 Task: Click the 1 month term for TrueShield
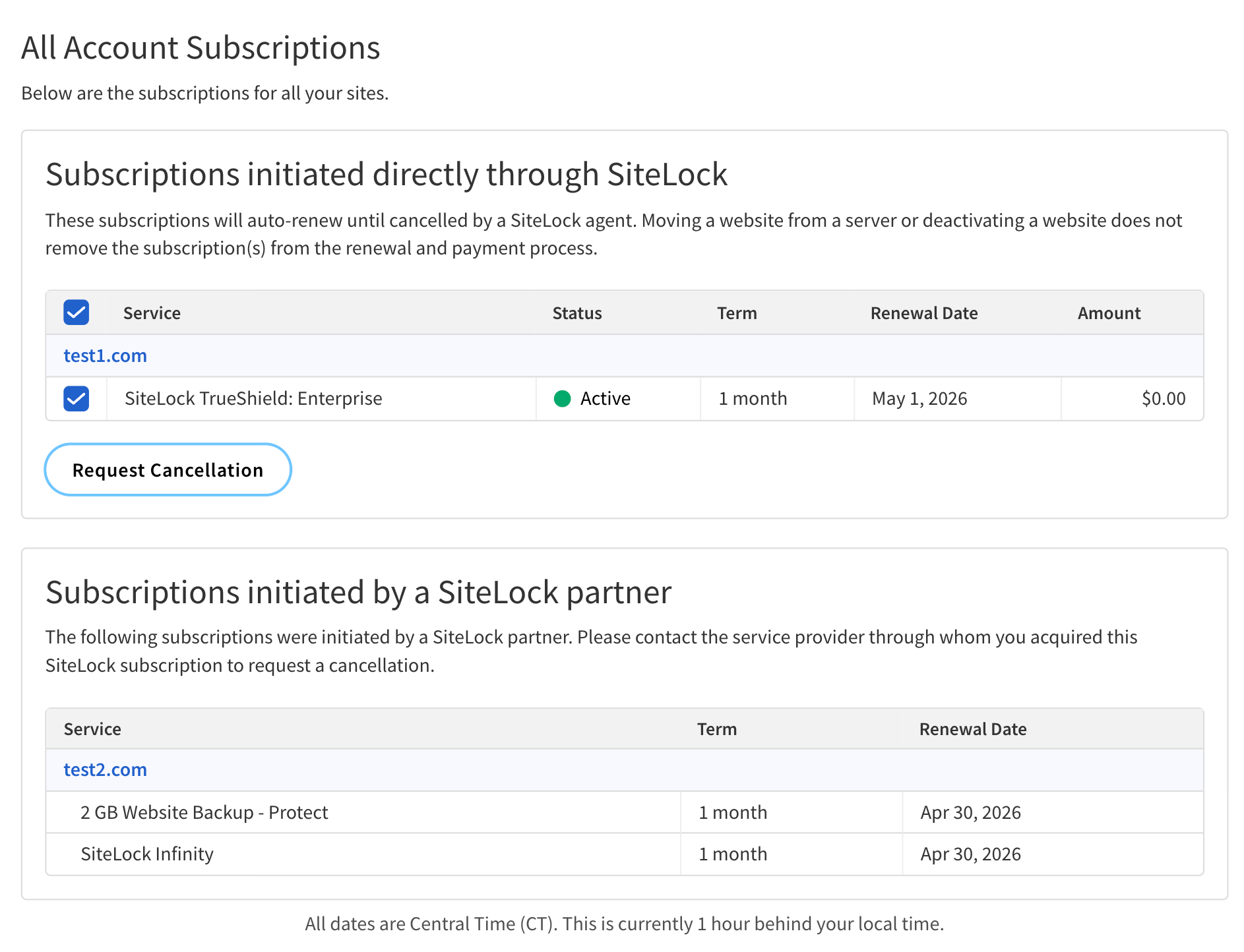753,398
